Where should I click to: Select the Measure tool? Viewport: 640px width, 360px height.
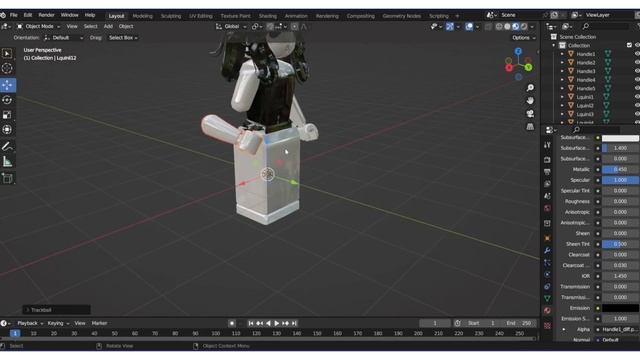click(x=7, y=162)
